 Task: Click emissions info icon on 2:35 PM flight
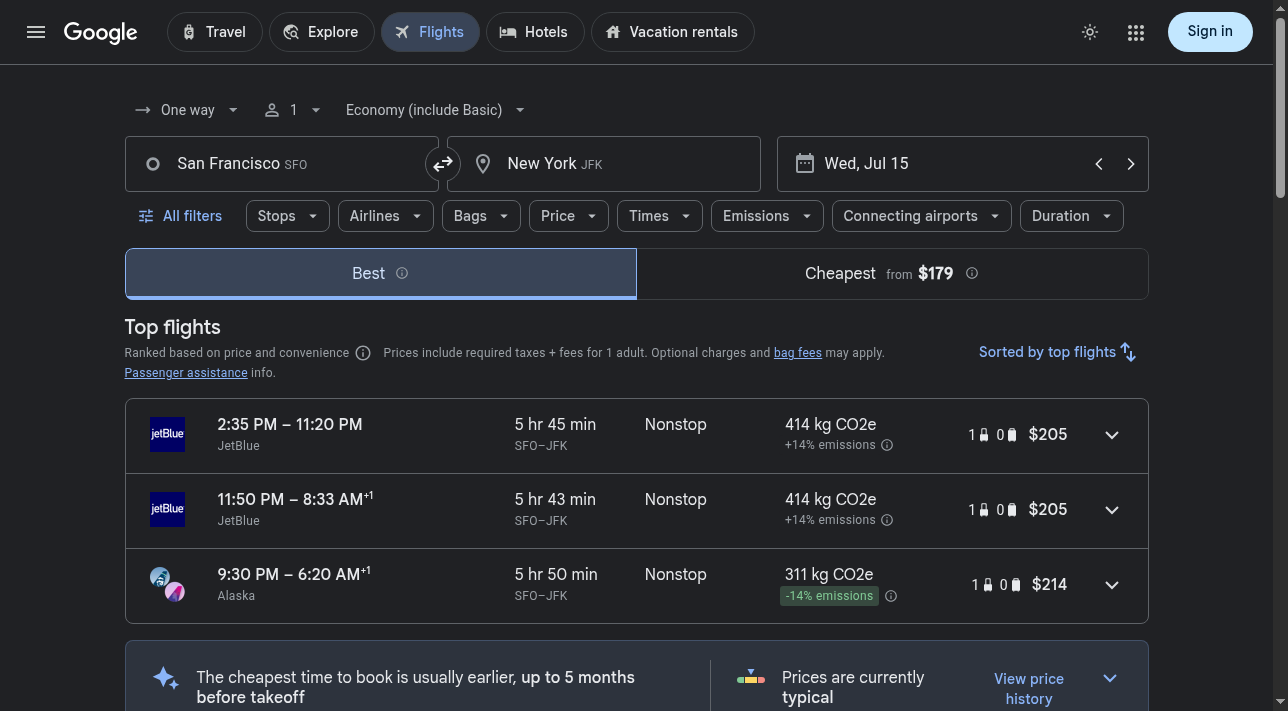click(887, 446)
